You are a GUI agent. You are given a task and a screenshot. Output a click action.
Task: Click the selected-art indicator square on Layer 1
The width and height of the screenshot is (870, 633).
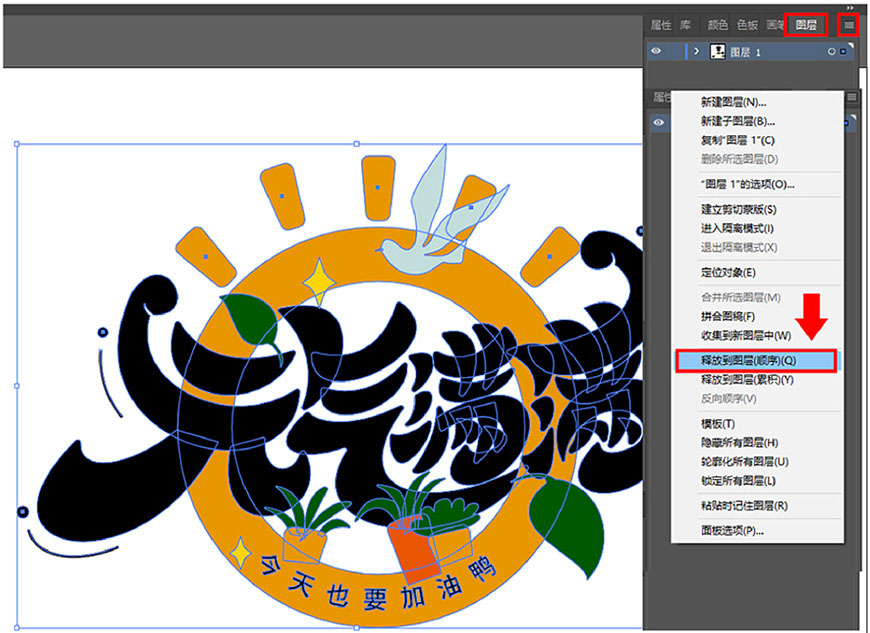(841, 50)
